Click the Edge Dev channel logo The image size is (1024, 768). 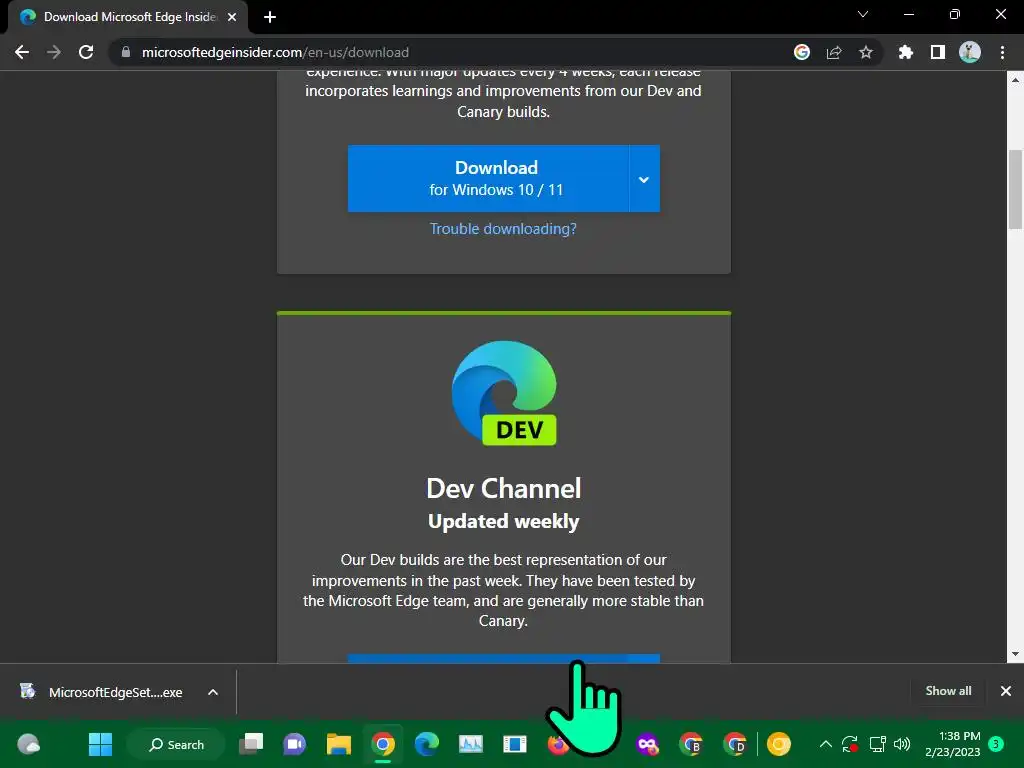click(x=504, y=393)
